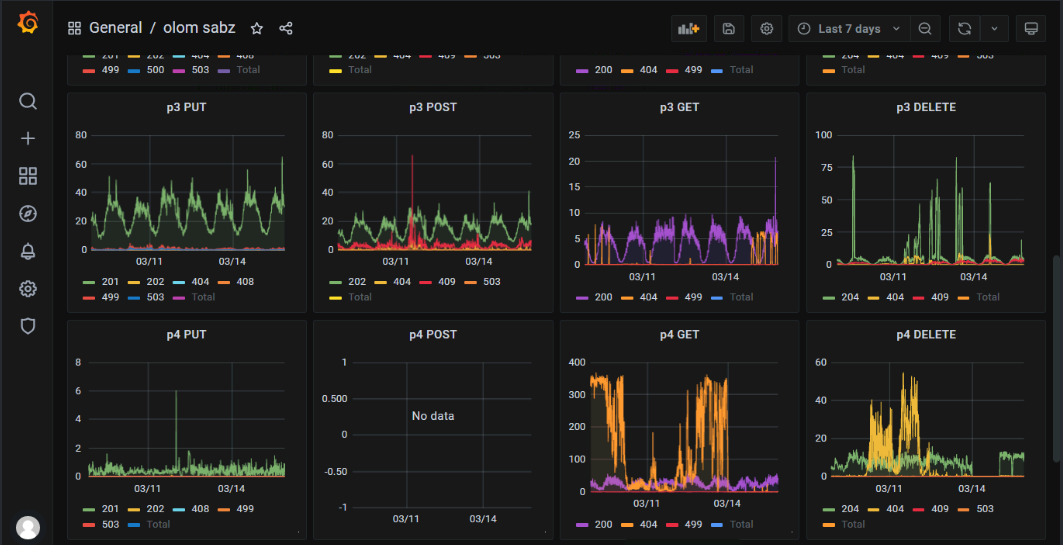Click the zoom out time range button
The image size is (1063, 545).
(925, 29)
